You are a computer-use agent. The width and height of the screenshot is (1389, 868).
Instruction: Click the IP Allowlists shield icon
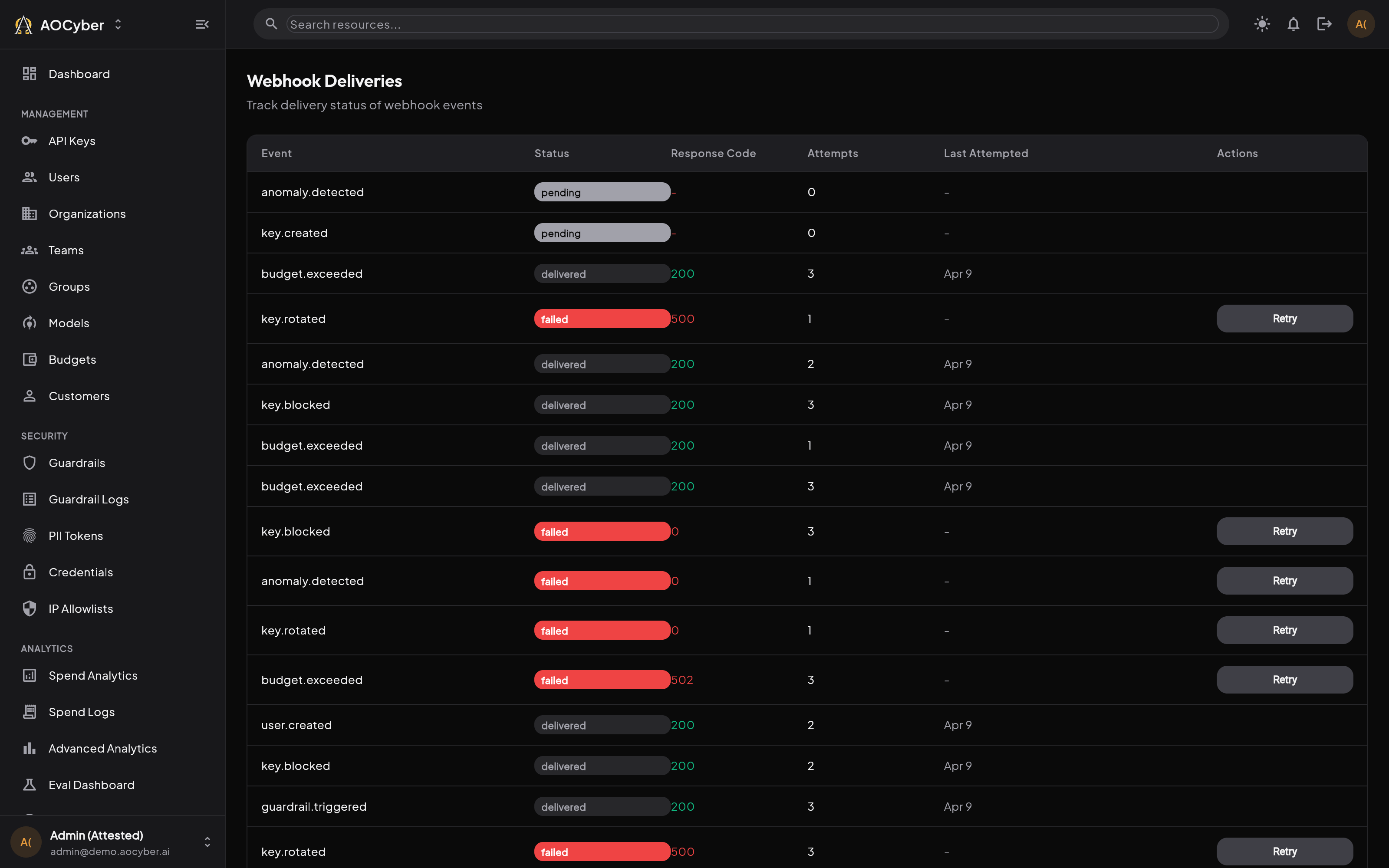pyautogui.click(x=29, y=608)
